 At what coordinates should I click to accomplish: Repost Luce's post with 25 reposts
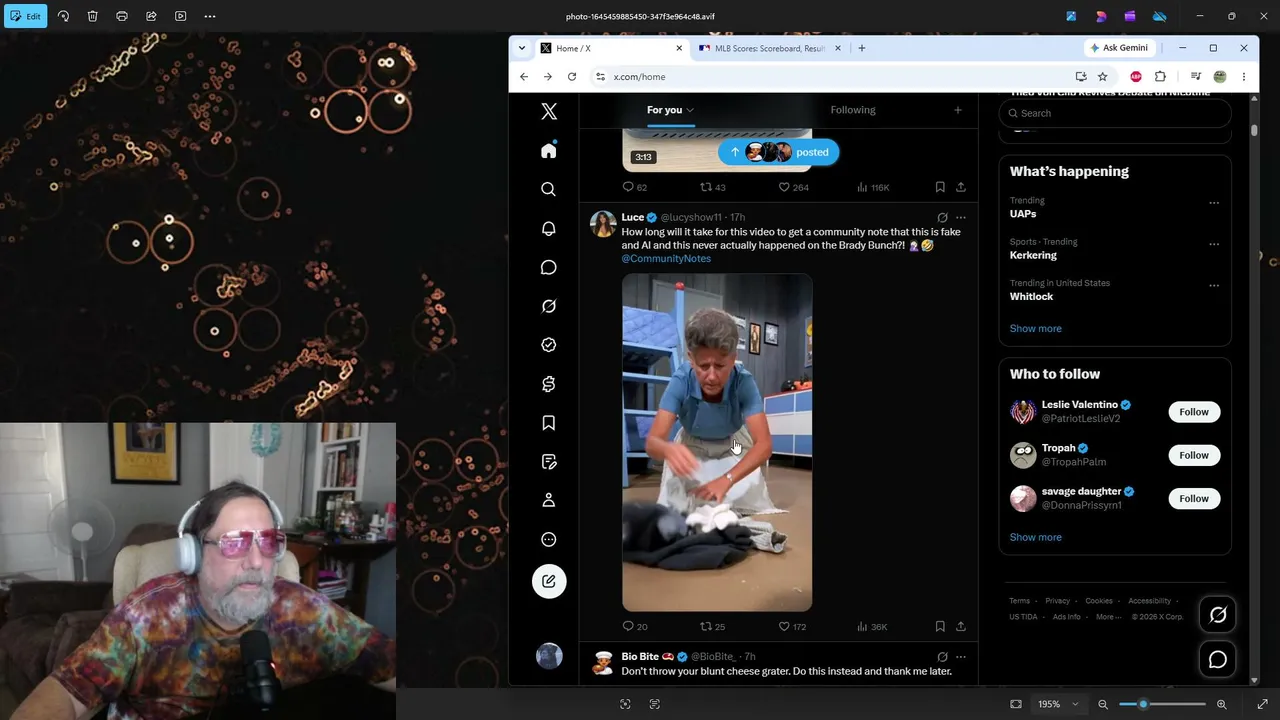(713, 627)
